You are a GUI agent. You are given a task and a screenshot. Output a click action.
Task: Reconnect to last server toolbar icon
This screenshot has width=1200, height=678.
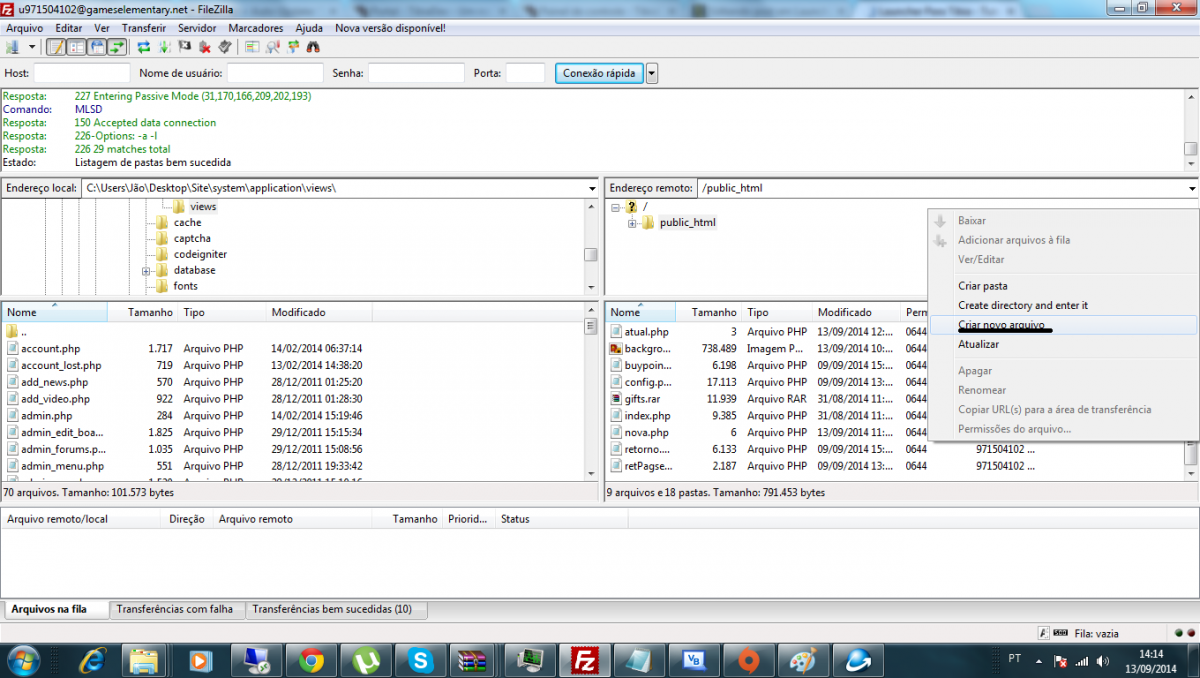pos(224,46)
